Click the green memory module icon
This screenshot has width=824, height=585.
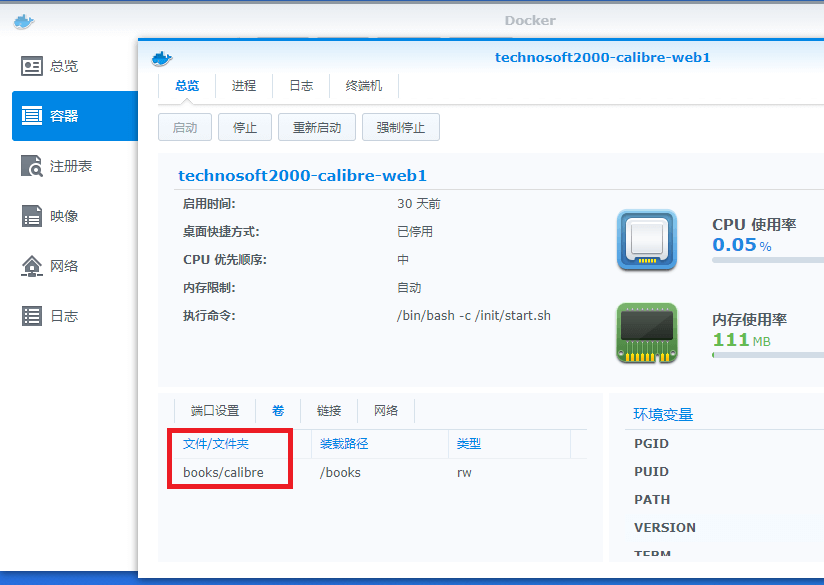(646, 333)
